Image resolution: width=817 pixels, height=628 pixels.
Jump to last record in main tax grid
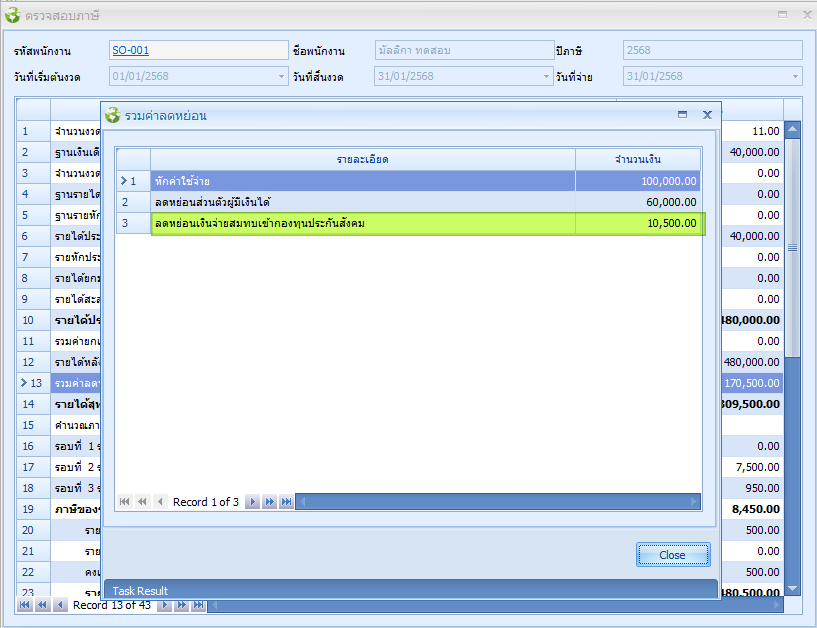pos(198,605)
